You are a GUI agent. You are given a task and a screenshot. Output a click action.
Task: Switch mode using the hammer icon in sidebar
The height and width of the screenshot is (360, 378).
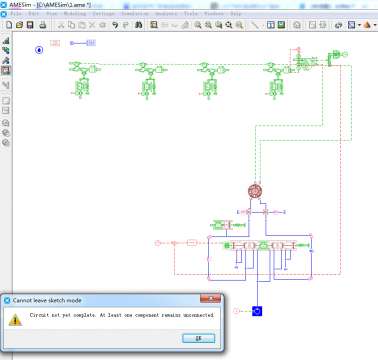tap(6, 60)
